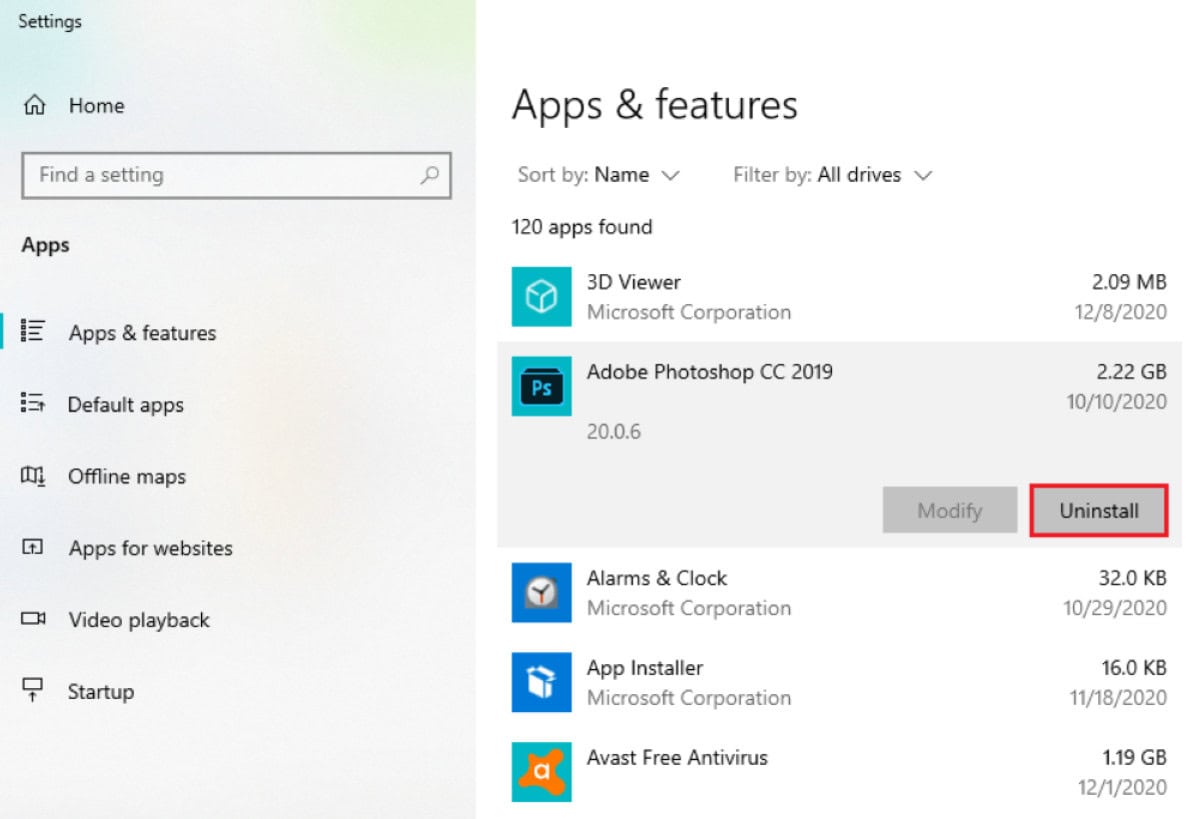Select the Home icon in sidebar
Image resolution: width=1200 pixels, height=819 pixels.
point(36,105)
